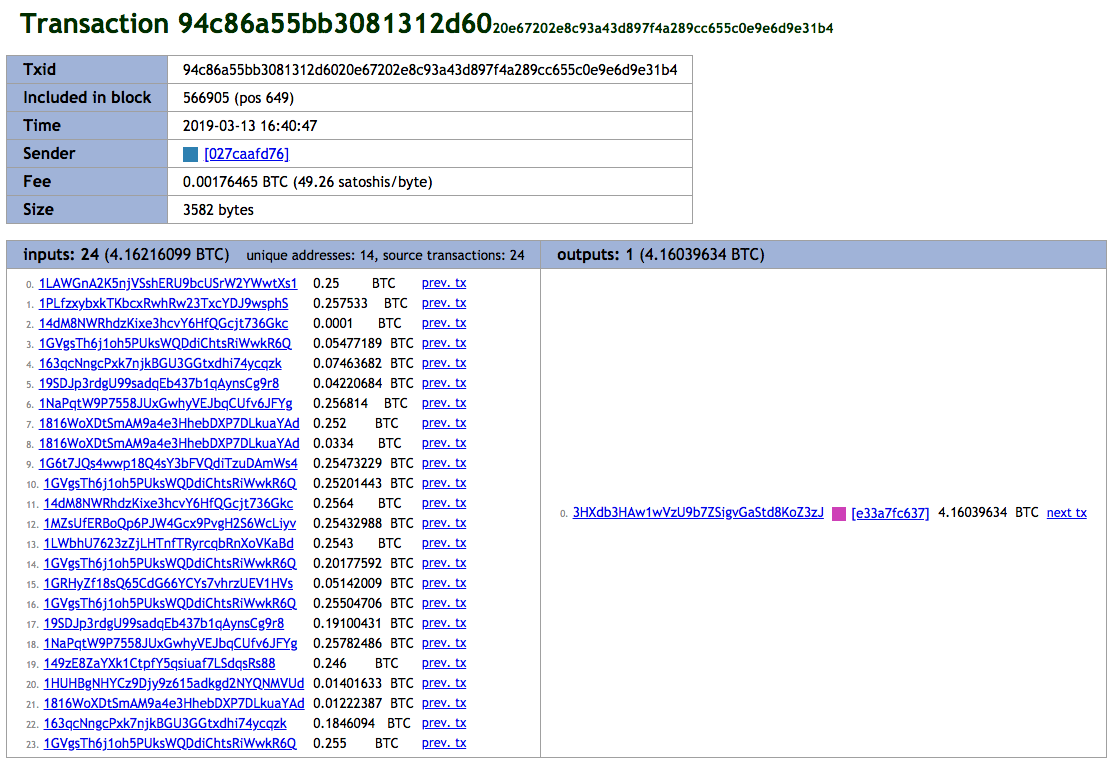The width and height of the screenshot is (1112, 764).
Task: Open input address starting with 1GRHyZf18sQ65
Action: point(166,583)
